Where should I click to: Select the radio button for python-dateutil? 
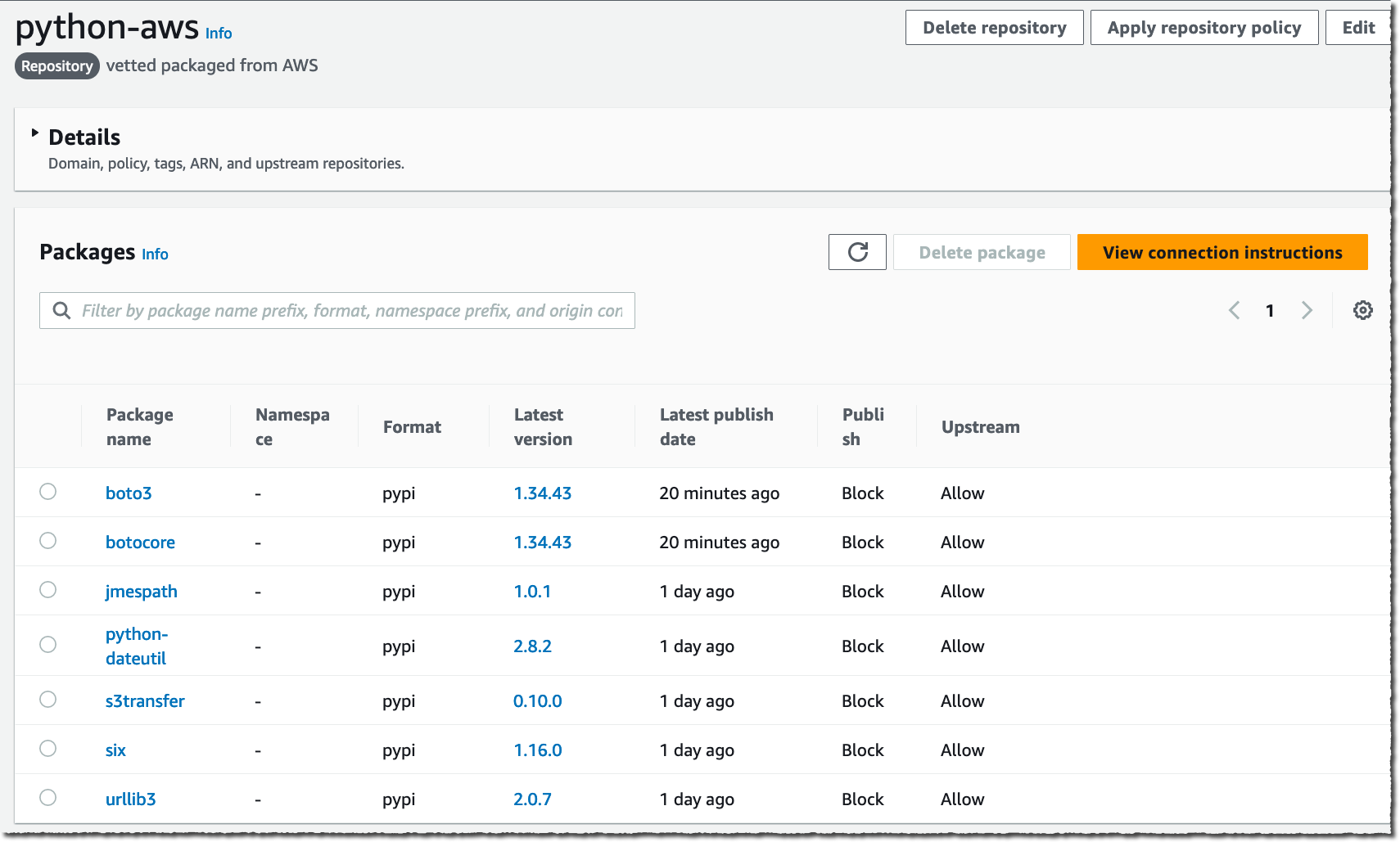[x=47, y=644]
